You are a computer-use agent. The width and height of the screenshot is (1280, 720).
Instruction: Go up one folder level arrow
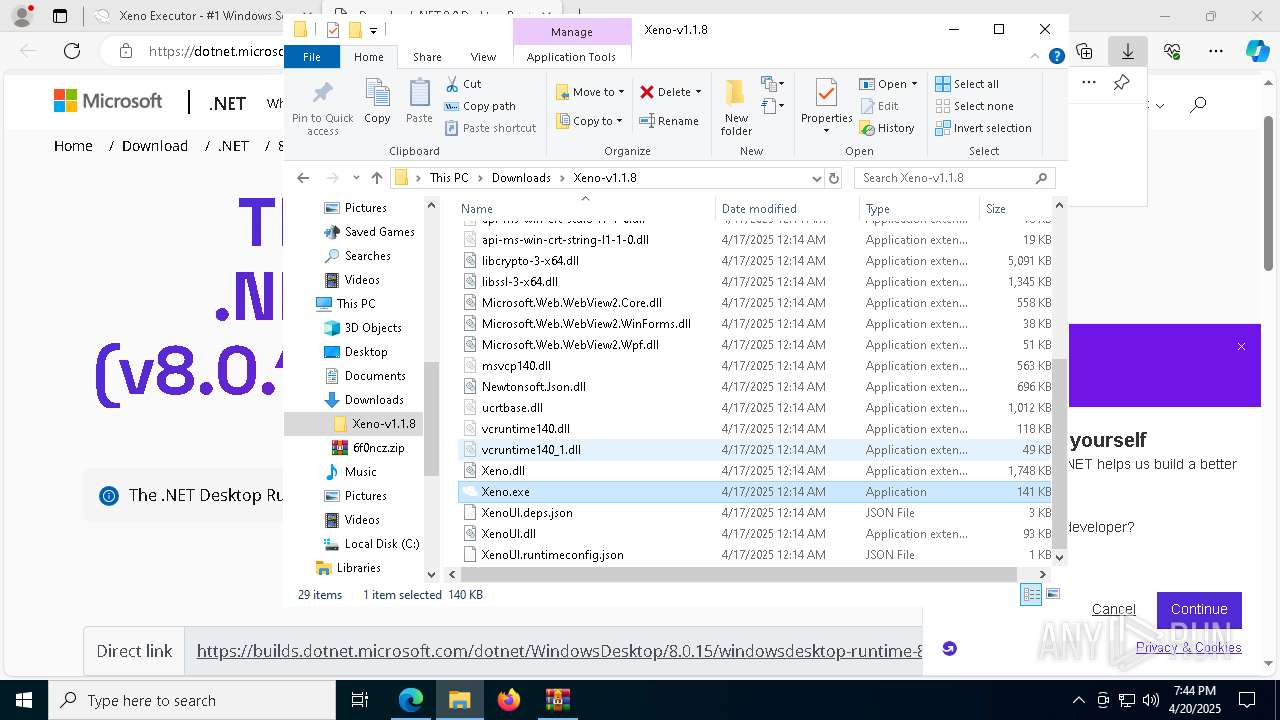(x=377, y=178)
